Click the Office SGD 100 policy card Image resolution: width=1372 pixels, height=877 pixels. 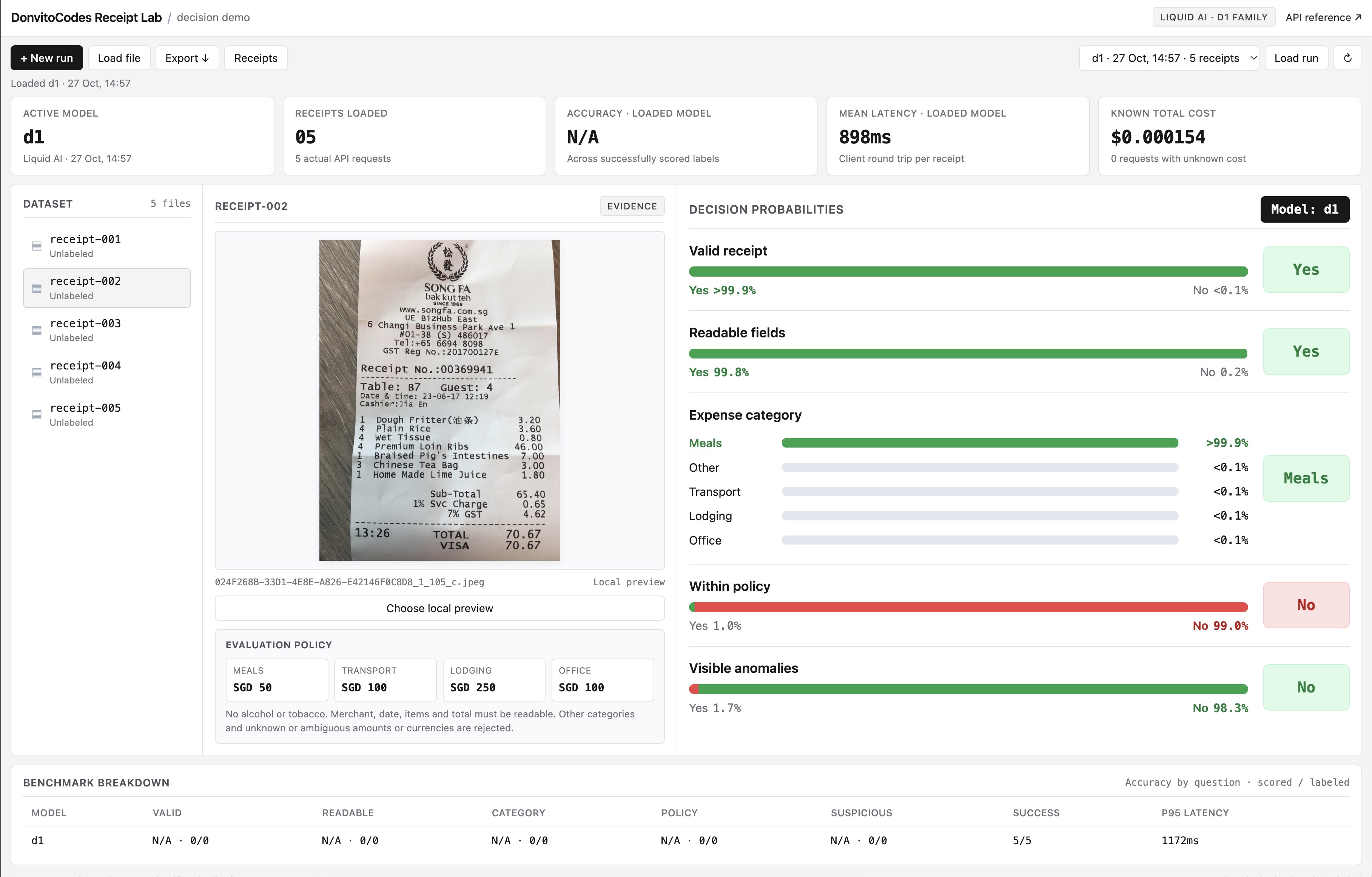coord(603,680)
